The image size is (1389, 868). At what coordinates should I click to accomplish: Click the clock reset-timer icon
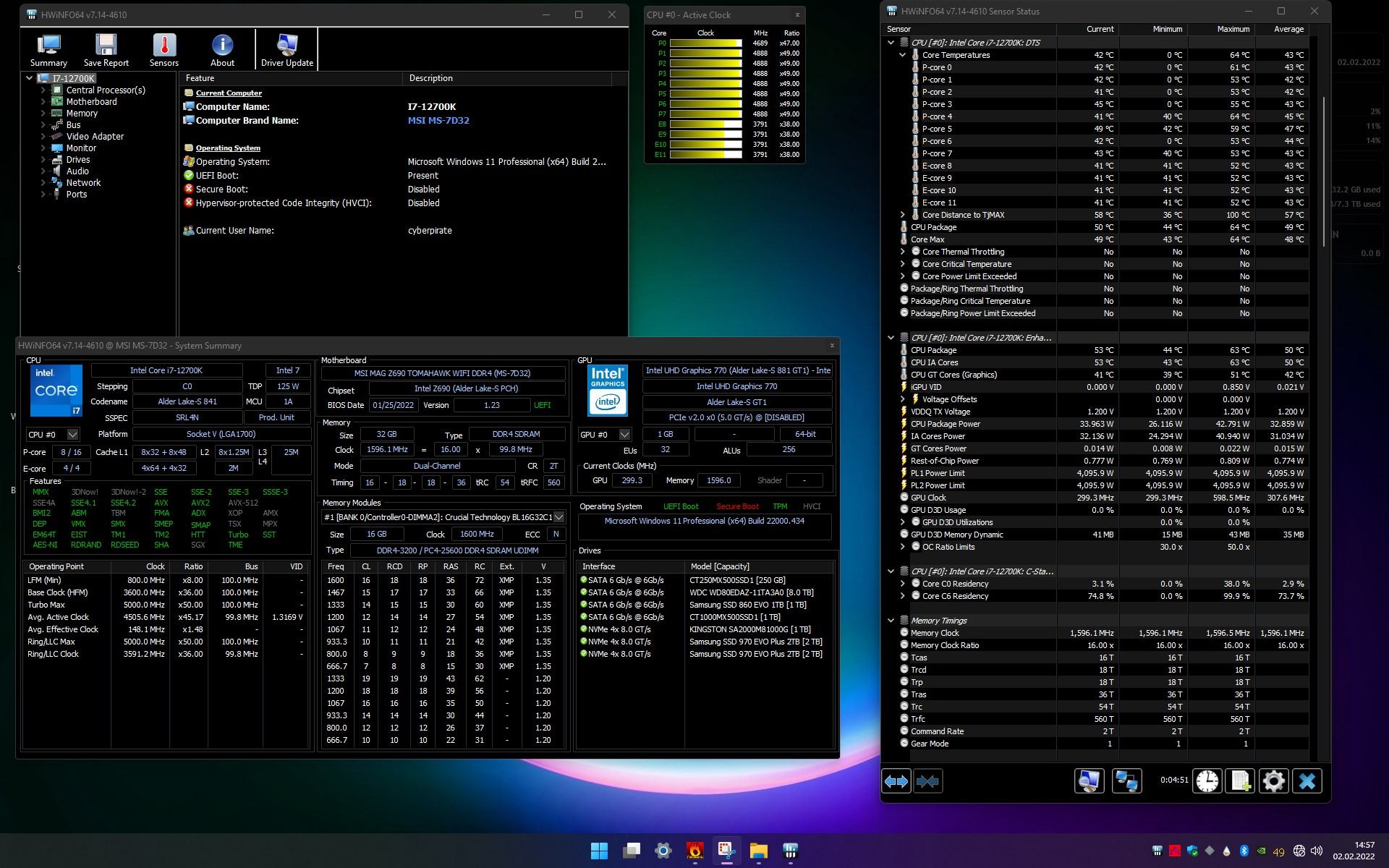pos(1207,781)
